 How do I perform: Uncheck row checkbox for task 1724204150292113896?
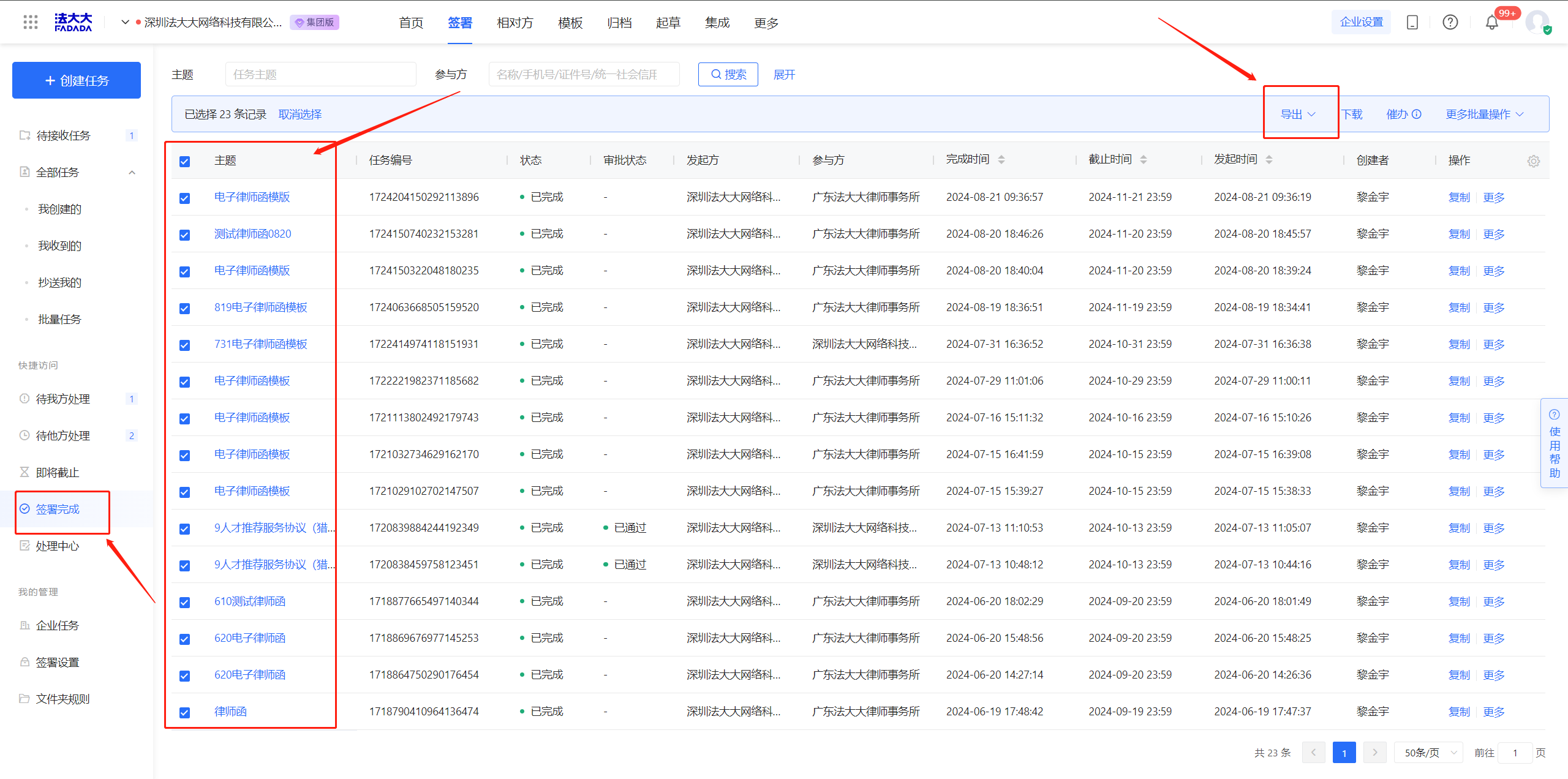[x=184, y=198]
